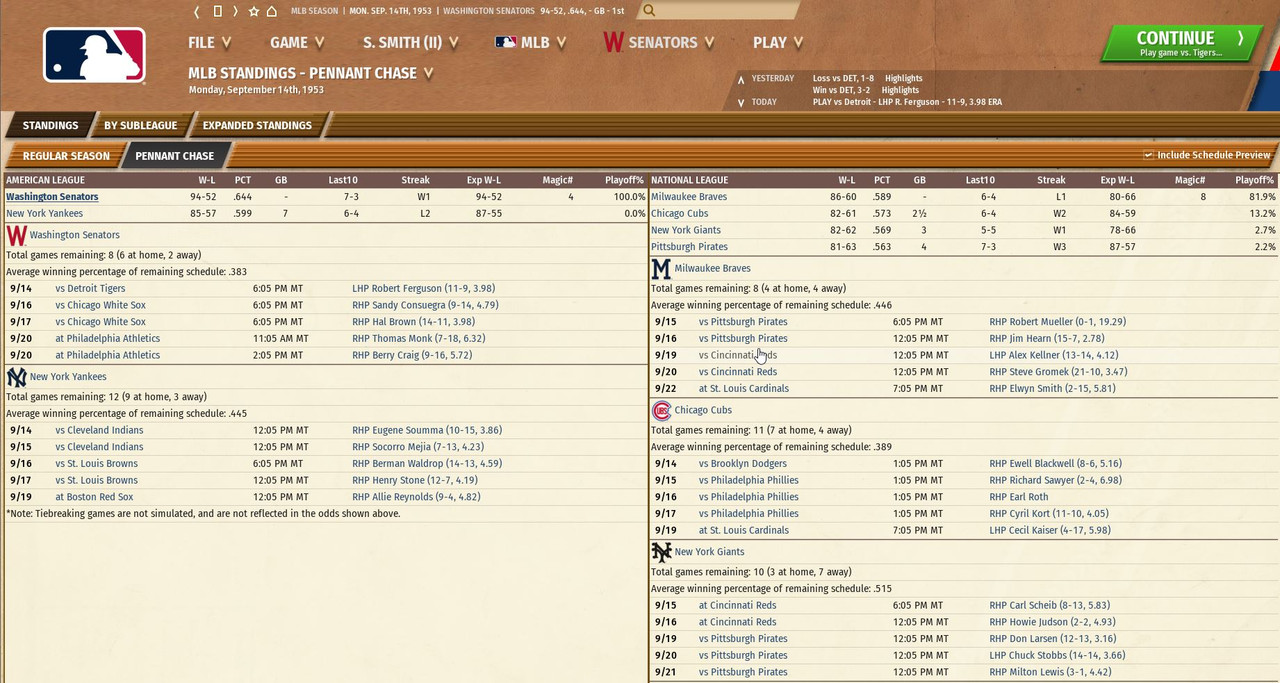Click the Playoff% column header in American League
This screenshot has height=683, width=1280.
pyautogui.click(x=624, y=181)
